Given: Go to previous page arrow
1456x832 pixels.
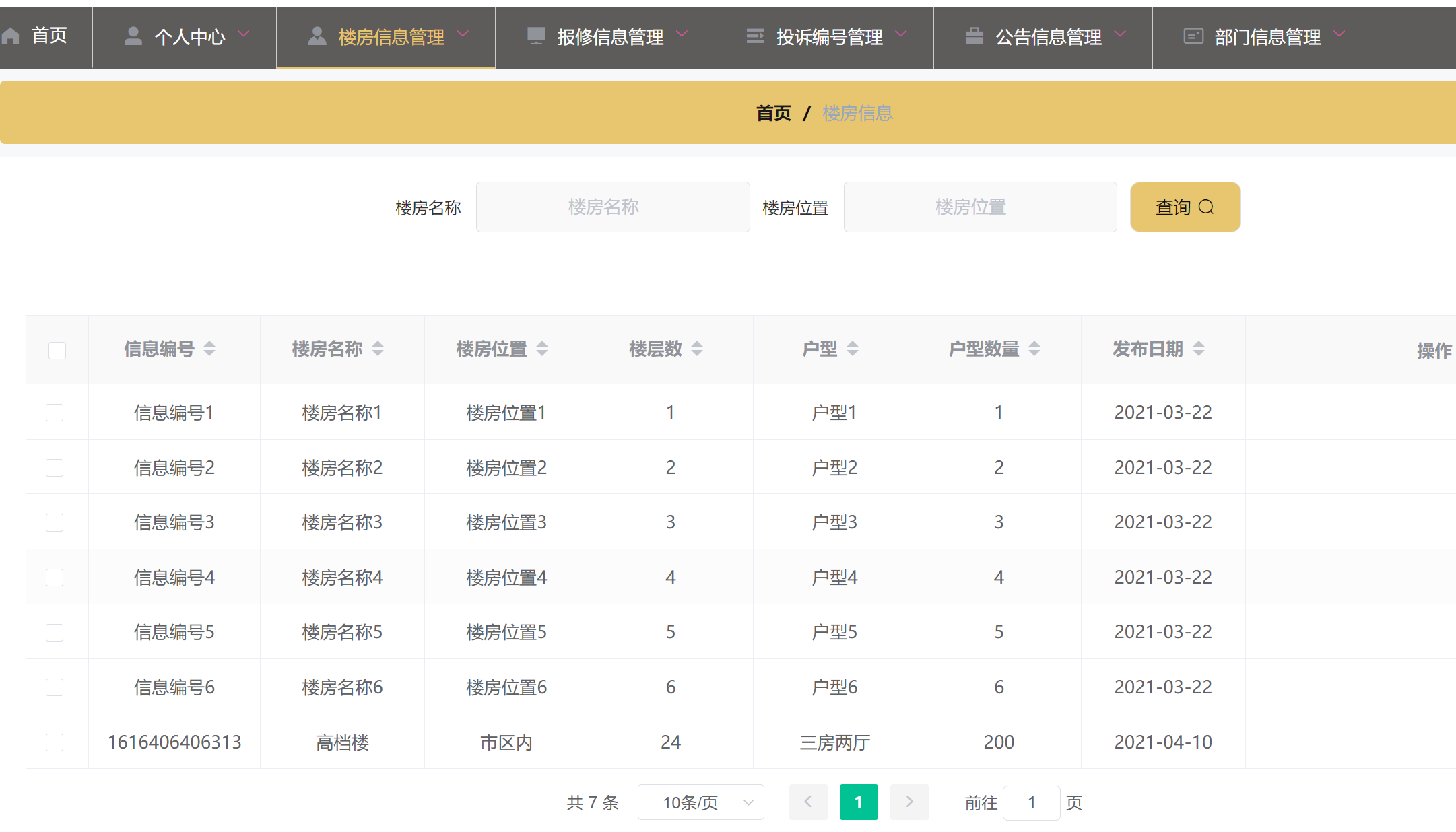Looking at the screenshot, I should tap(808, 802).
